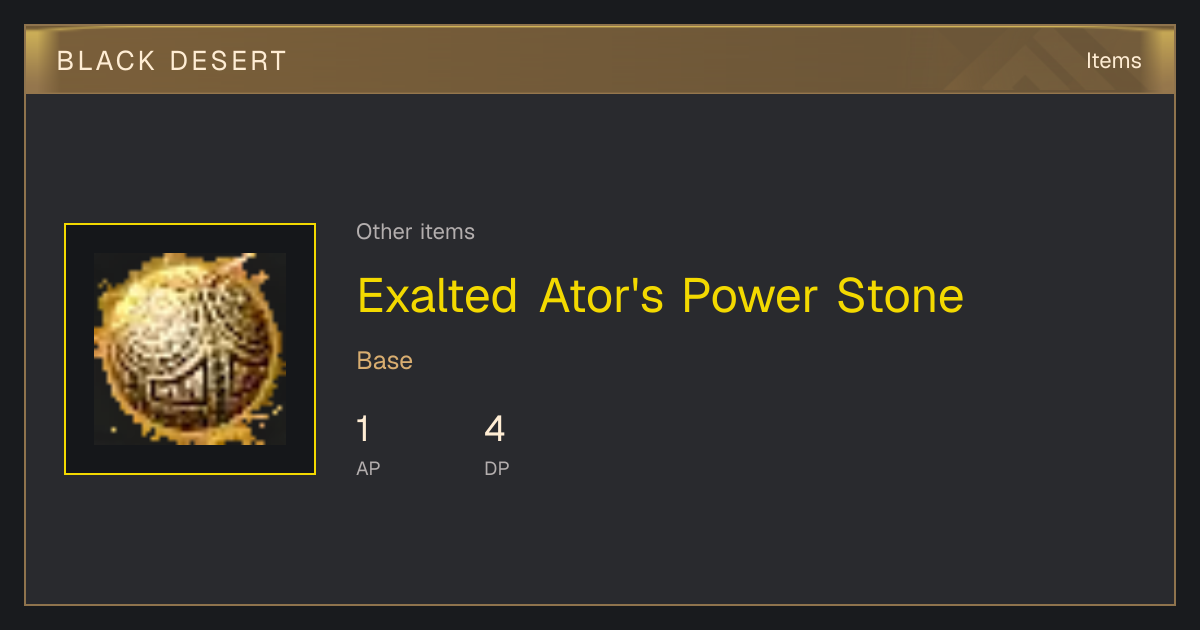1200x630 pixels.
Task: Click the BLACK DESERT header title
Action: point(172,61)
